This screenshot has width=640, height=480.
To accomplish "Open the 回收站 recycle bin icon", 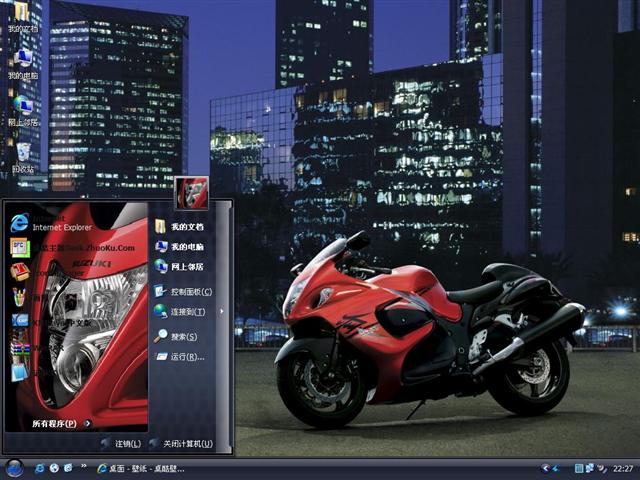I will pos(23,154).
